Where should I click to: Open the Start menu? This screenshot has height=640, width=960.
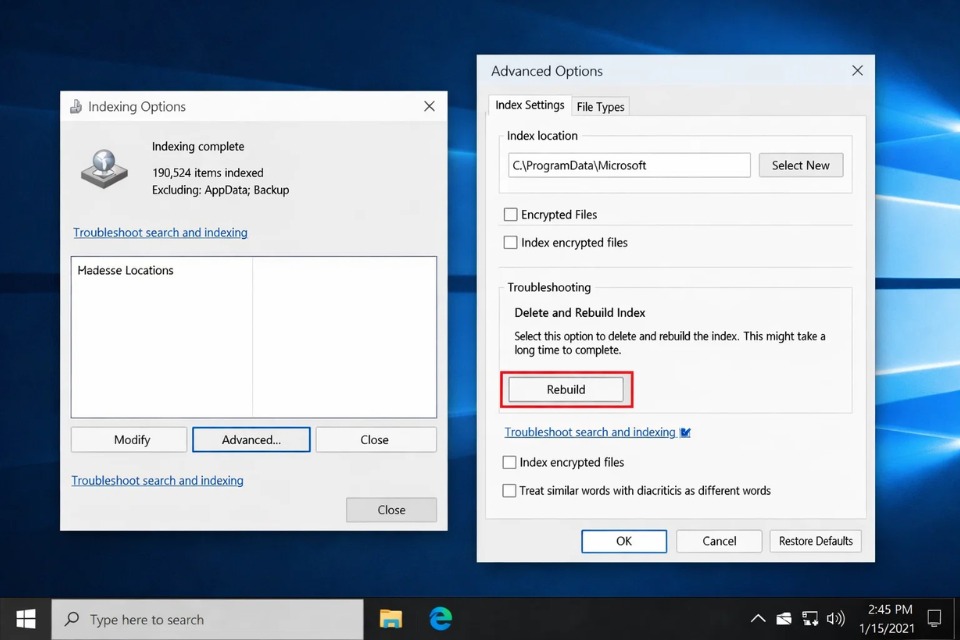tap(24, 618)
